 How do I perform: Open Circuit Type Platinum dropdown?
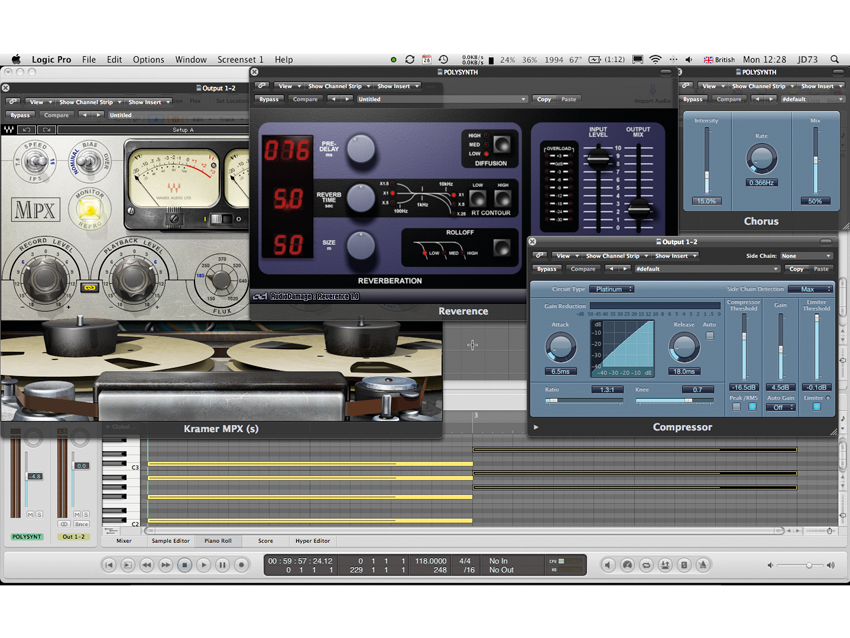(611, 289)
